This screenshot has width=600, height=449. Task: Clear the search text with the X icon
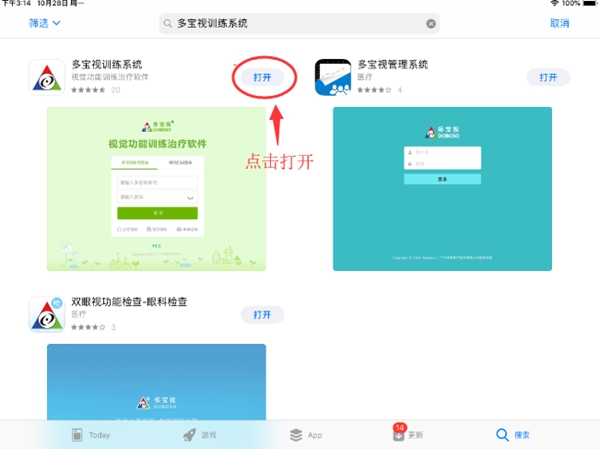pos(431,24)
